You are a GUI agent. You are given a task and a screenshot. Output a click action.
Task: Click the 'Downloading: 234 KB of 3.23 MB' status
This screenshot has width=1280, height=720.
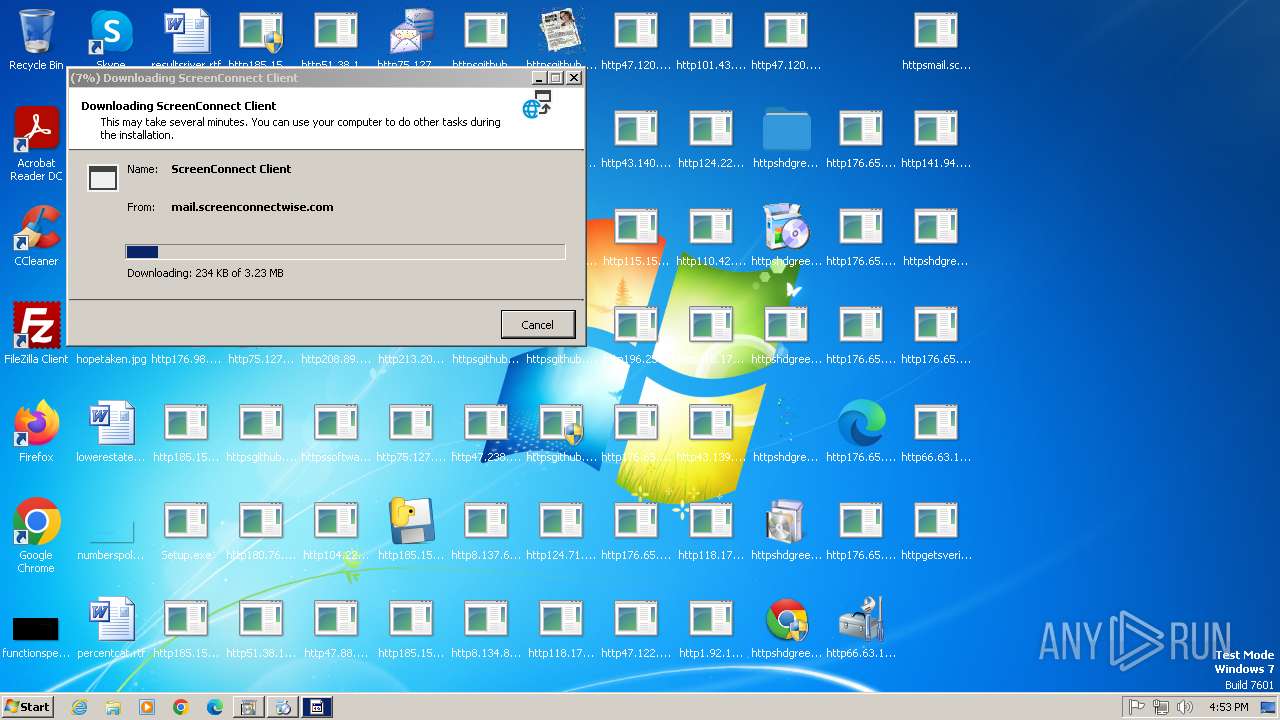pyautogui.click(x=205, y=273)
